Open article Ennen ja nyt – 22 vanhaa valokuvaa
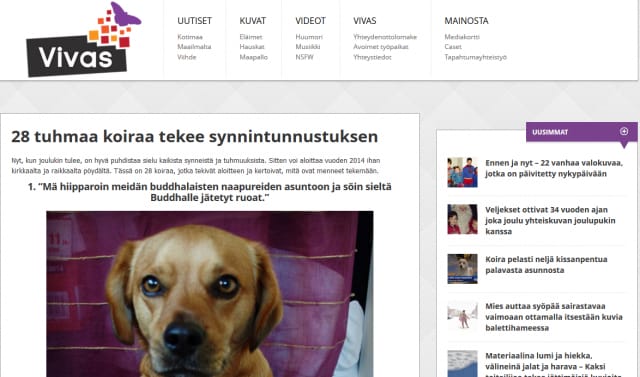Image resolution: width=640 pixels, height=377 pixels. point(554,168)
